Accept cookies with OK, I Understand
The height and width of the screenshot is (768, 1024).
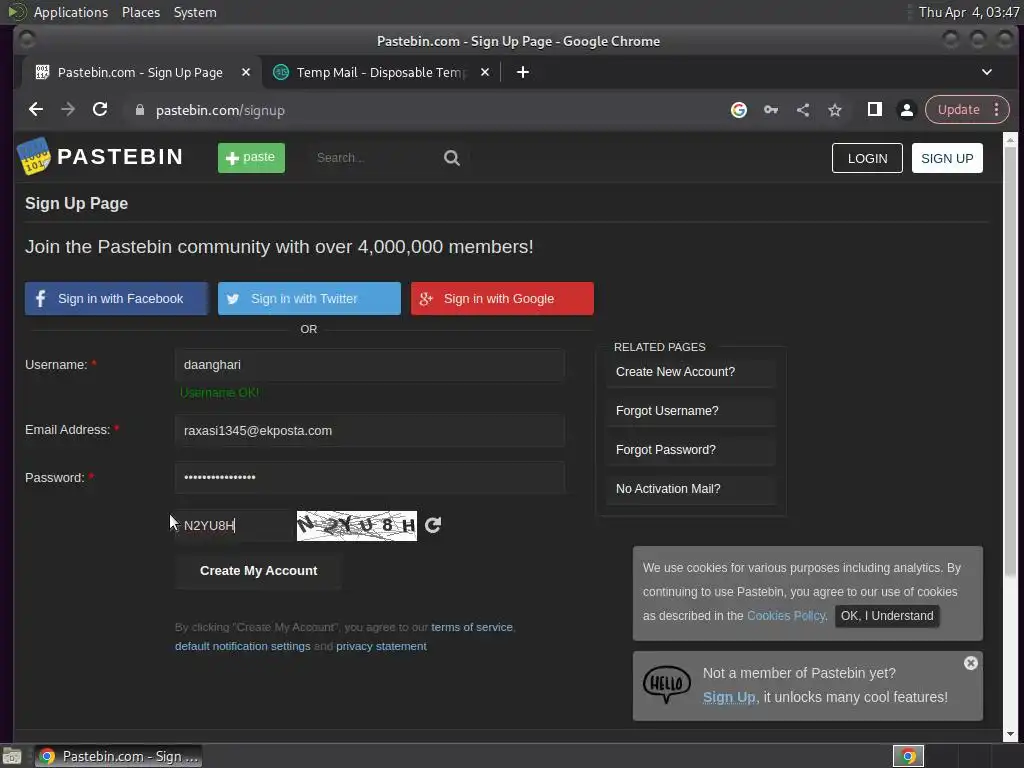coord(887,616)
